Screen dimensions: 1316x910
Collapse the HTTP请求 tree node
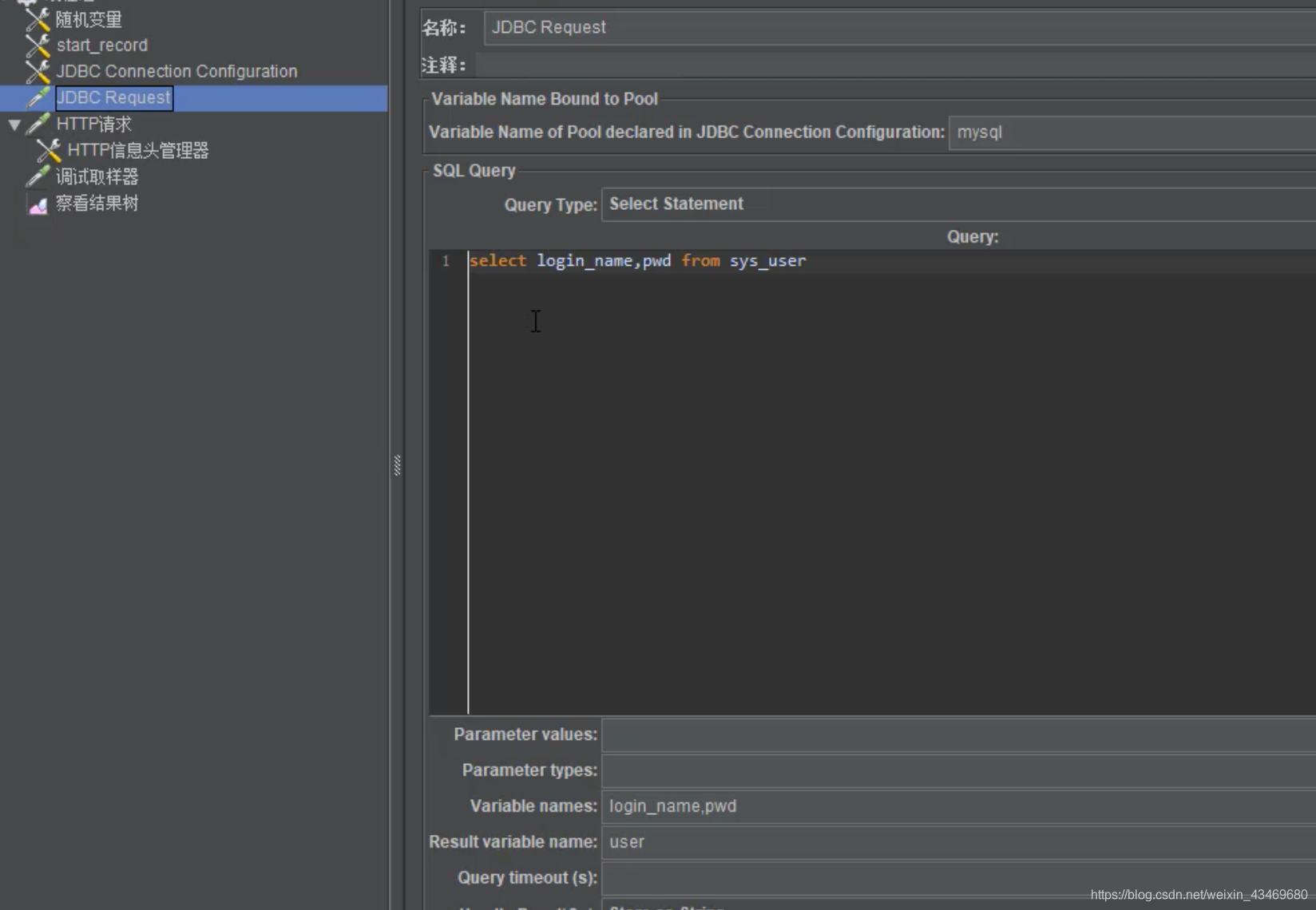14,125
